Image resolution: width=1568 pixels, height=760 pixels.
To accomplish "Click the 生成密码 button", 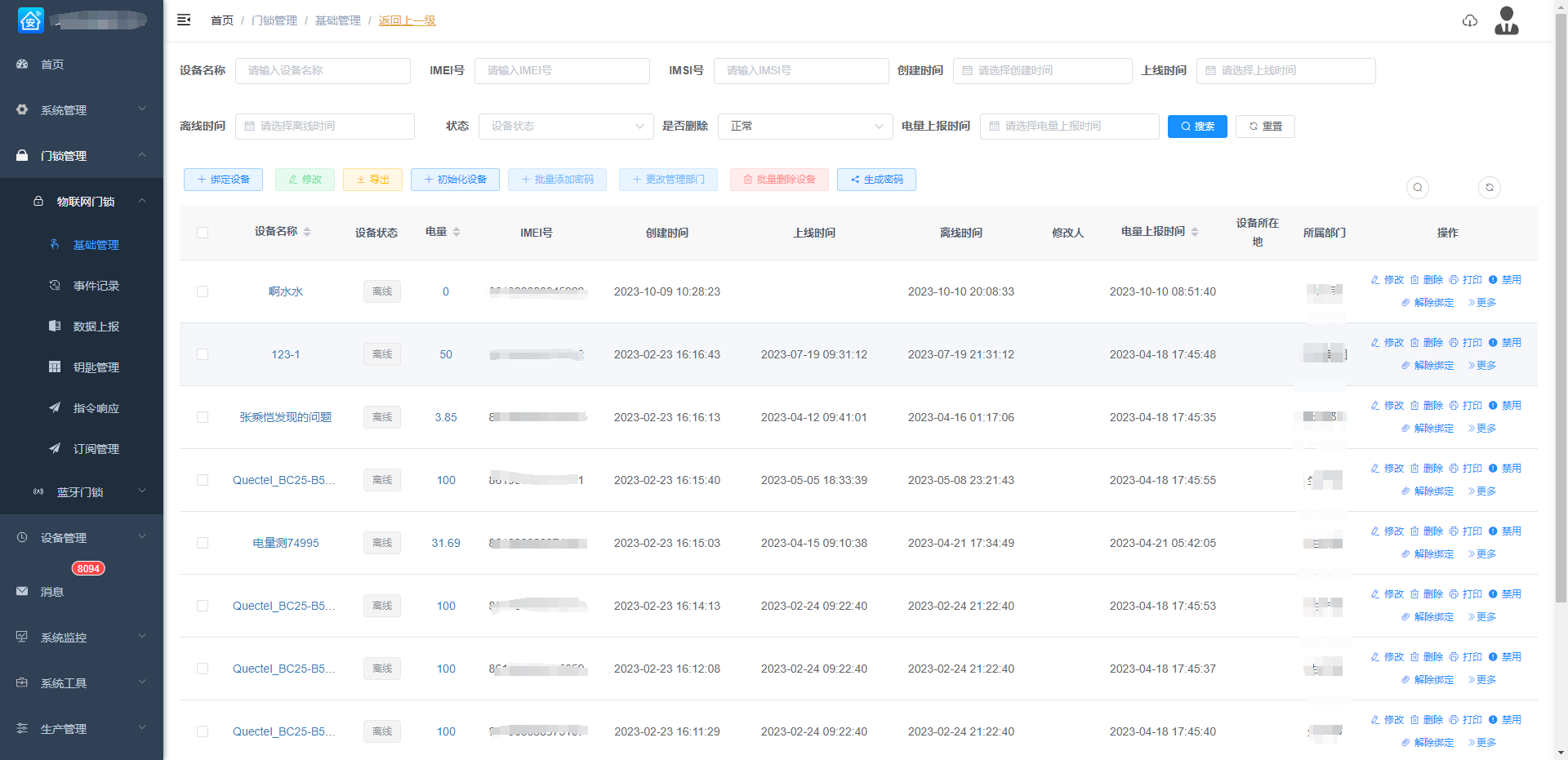I will (x=876, y=180).
